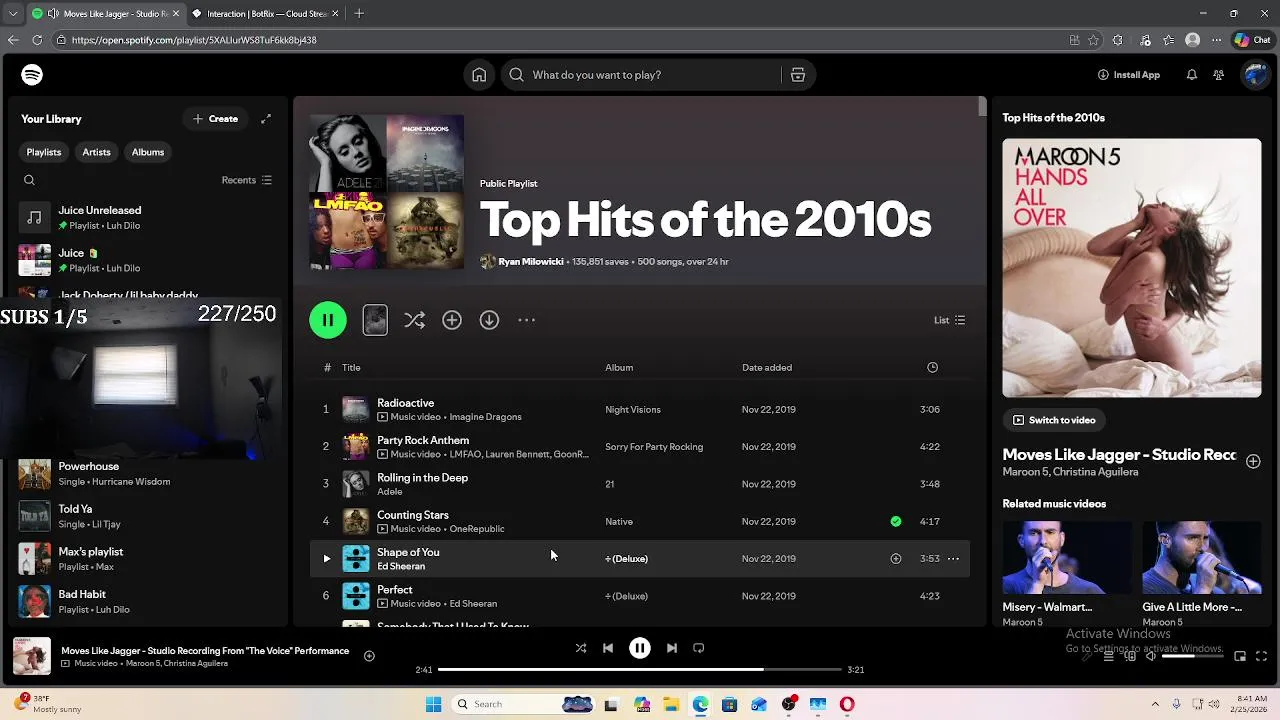This screenshot has height=720, width=1280.
Task: Sort by Date added column header
Action: 767,367
